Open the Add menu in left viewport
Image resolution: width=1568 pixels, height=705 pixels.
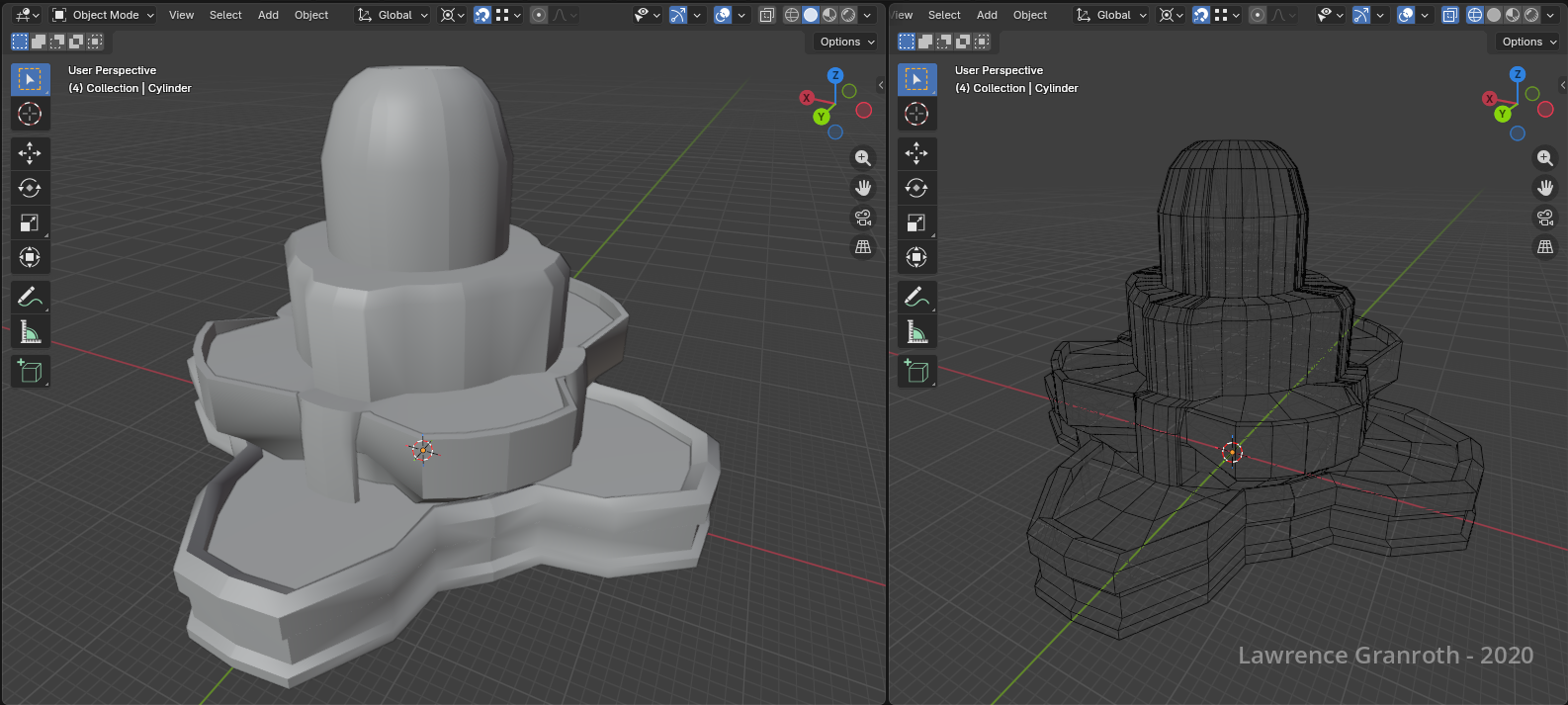coord(268,15)
